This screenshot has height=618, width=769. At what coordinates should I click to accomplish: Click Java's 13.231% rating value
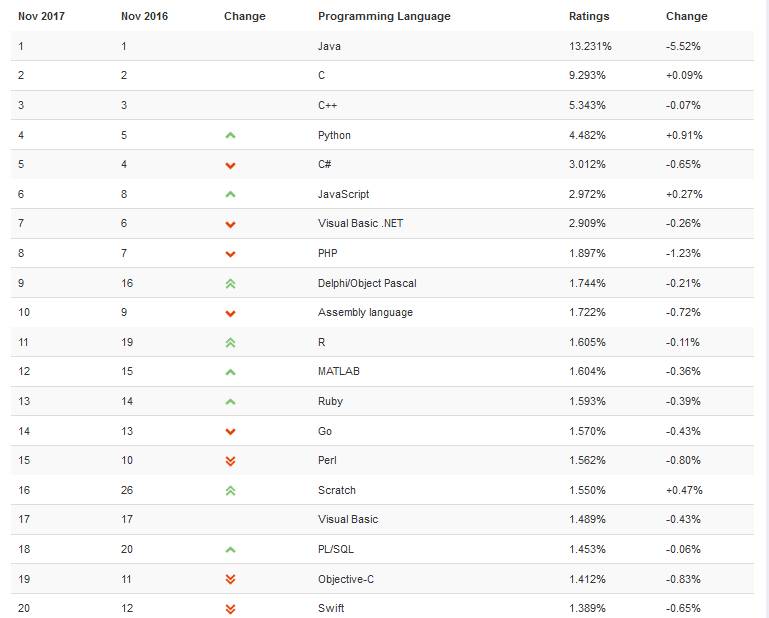(589, 46)
